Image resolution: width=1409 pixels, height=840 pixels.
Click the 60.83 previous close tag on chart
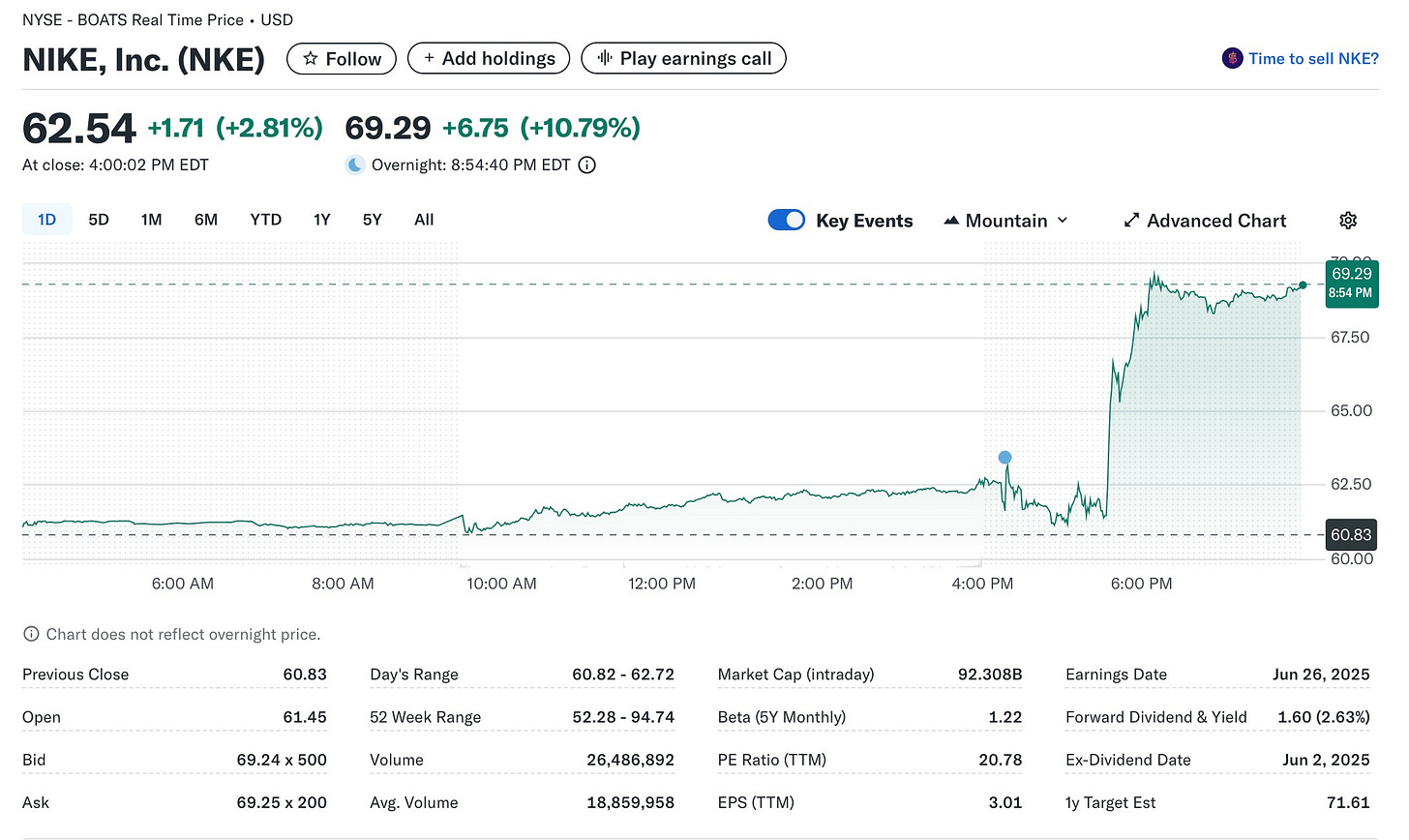(1351, 535)
